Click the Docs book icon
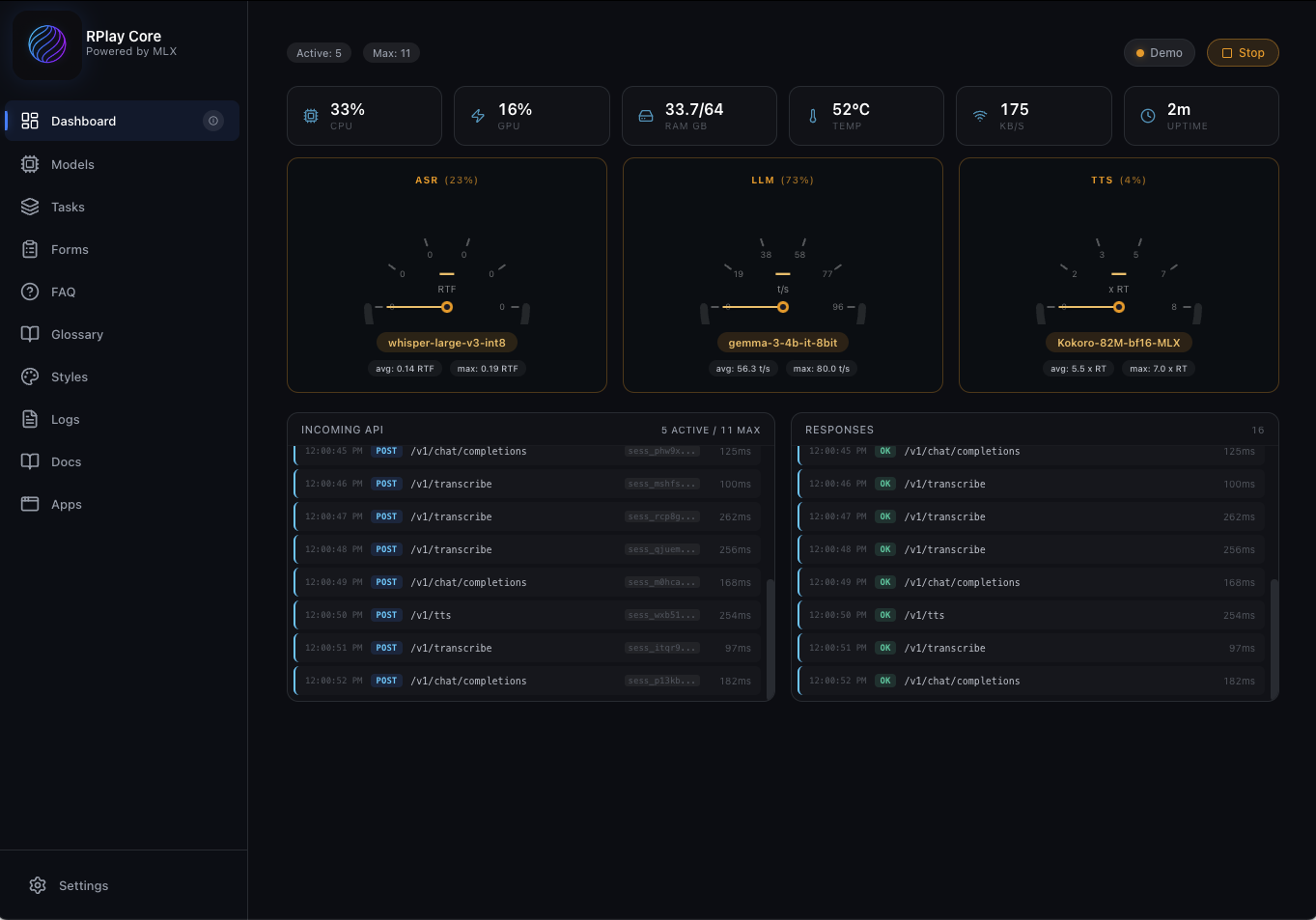 29,461
